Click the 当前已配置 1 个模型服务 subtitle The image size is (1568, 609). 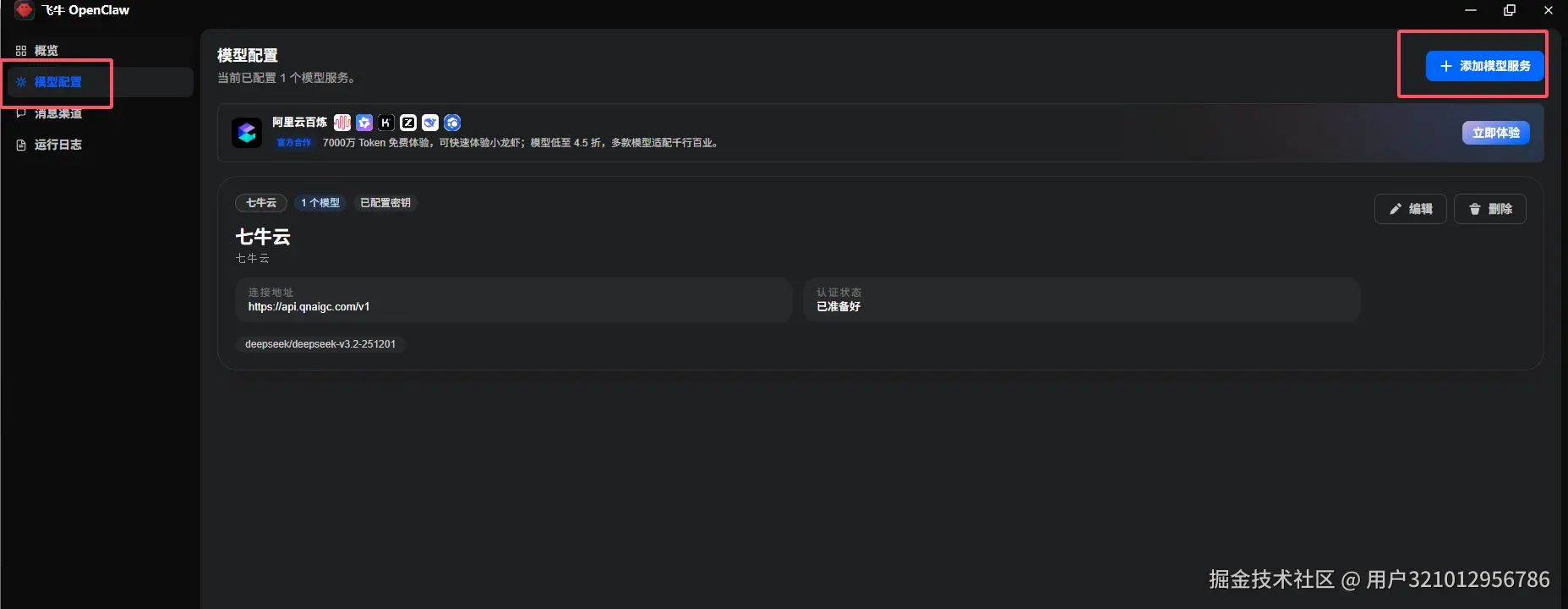click(287, 78)
